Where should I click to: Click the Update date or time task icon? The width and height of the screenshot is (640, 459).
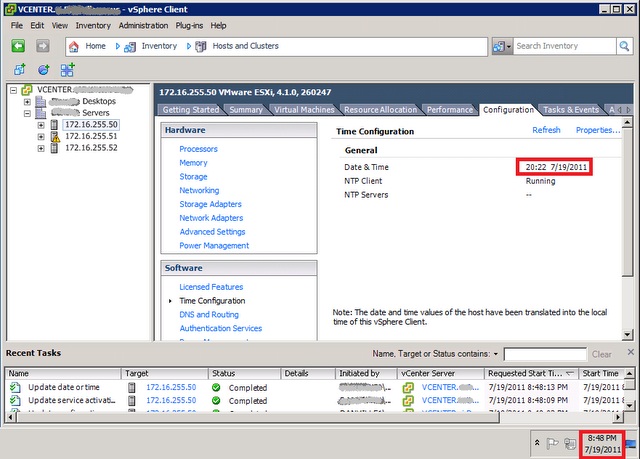15,387
